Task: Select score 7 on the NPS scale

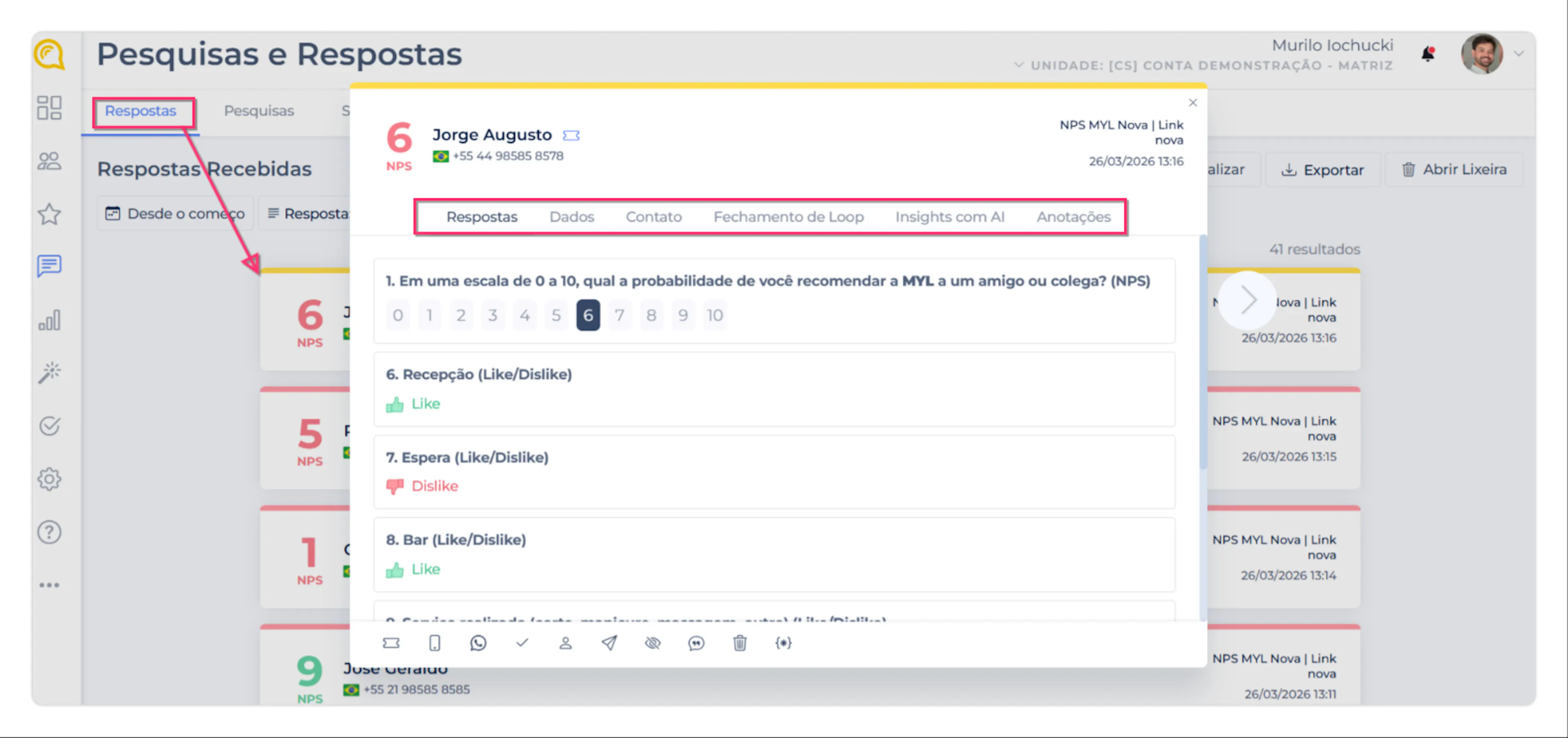Action: [x=619, y=315]
